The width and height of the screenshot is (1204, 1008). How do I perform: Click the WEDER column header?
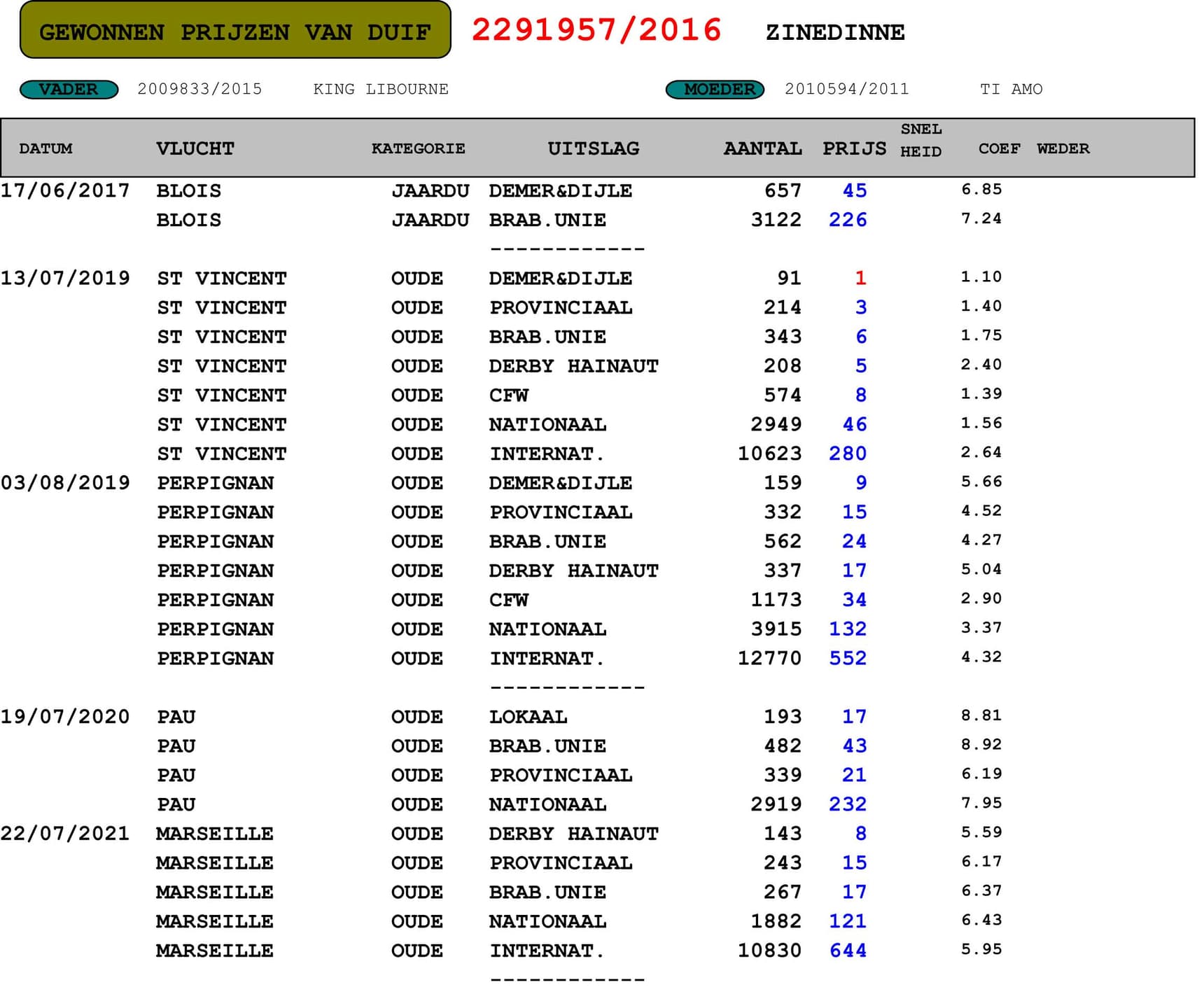pos(1063,149)
